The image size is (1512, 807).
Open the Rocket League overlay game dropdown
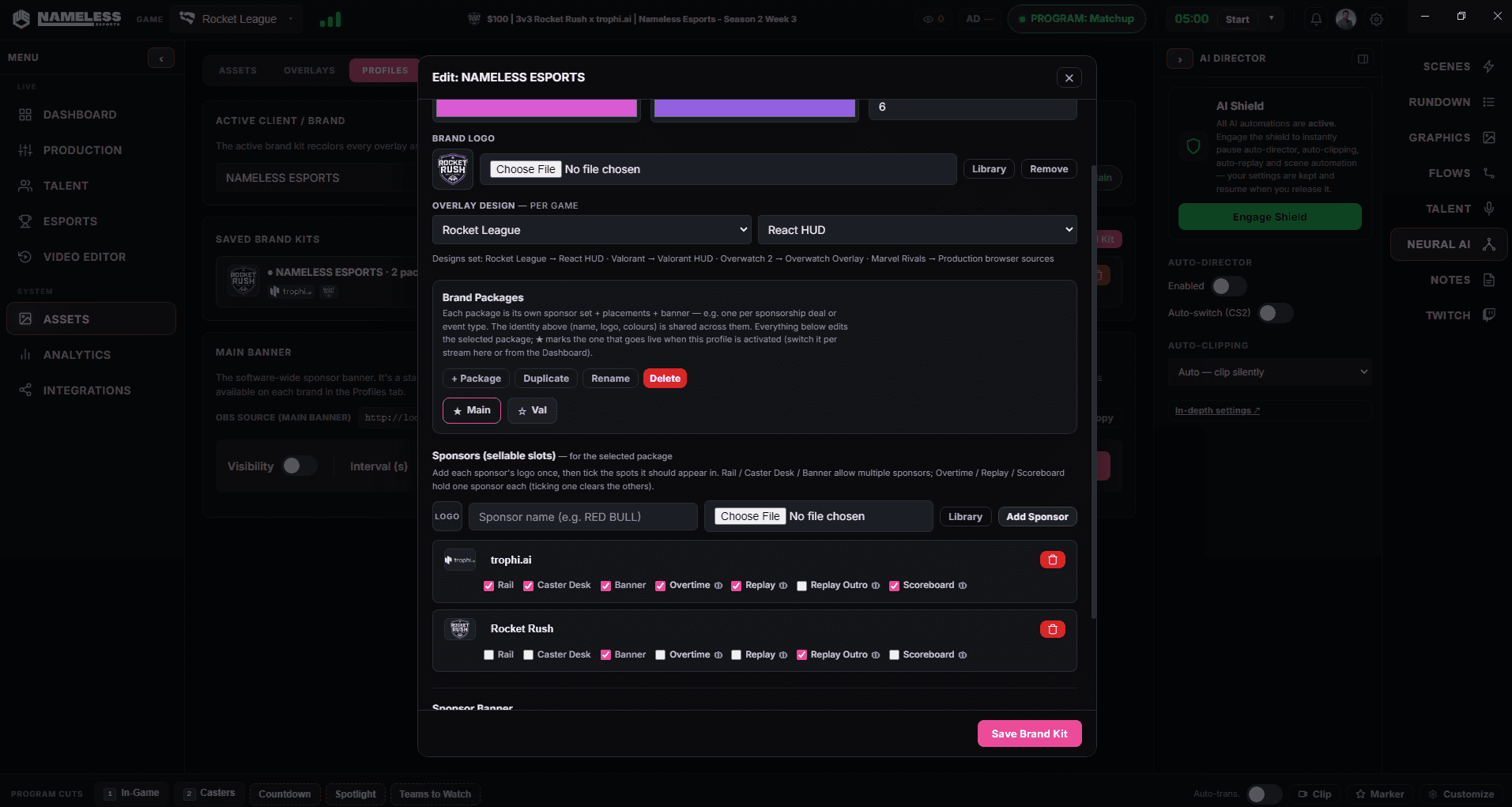[x=592, y=230]
